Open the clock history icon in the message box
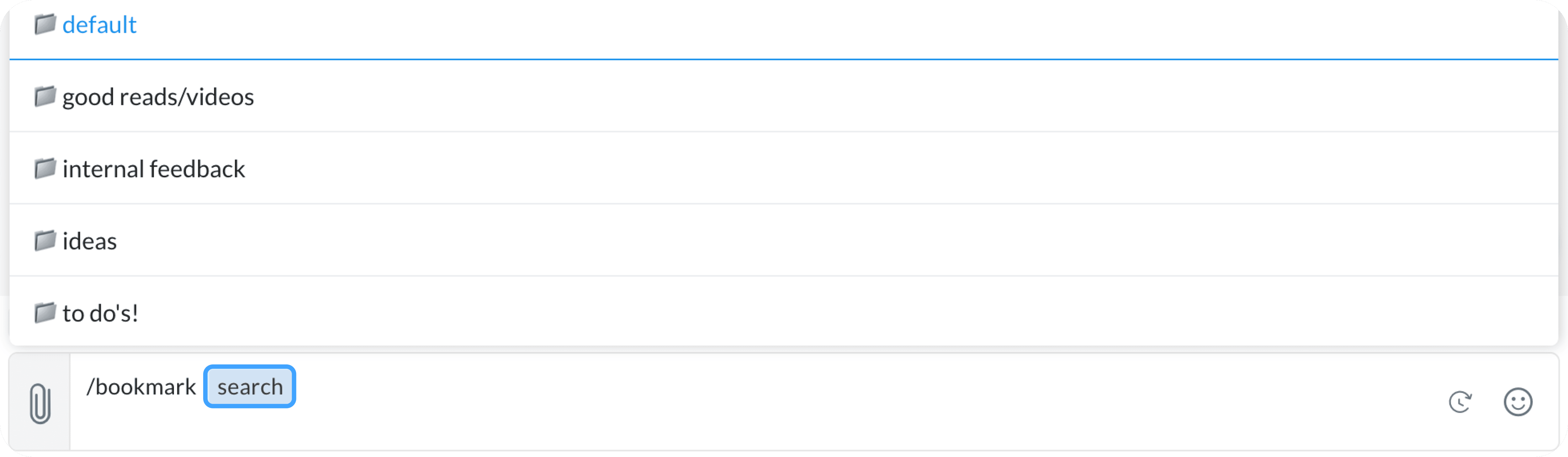 pyautogui.click(x=1460, y=402)
